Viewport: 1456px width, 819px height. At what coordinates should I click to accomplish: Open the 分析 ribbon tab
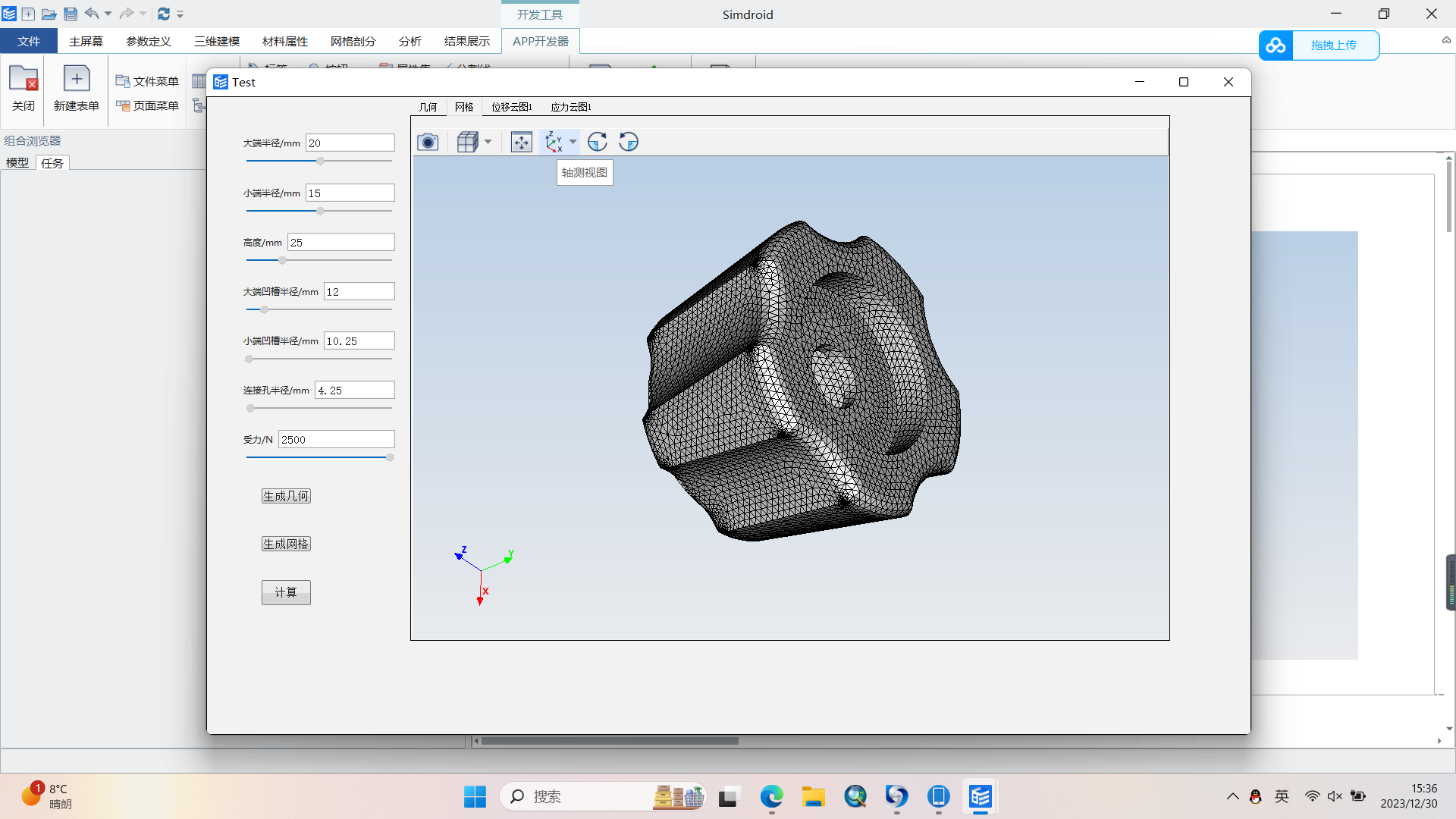pyautogui.click(x=409, y=41)
